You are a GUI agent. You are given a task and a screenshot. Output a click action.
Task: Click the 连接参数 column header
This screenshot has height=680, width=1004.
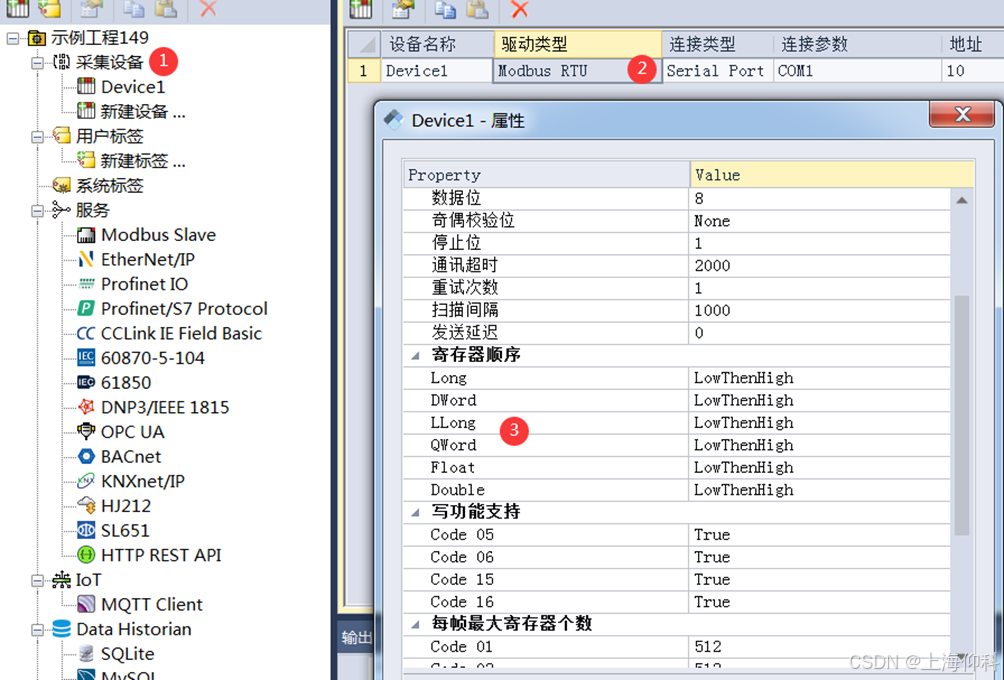857,44
